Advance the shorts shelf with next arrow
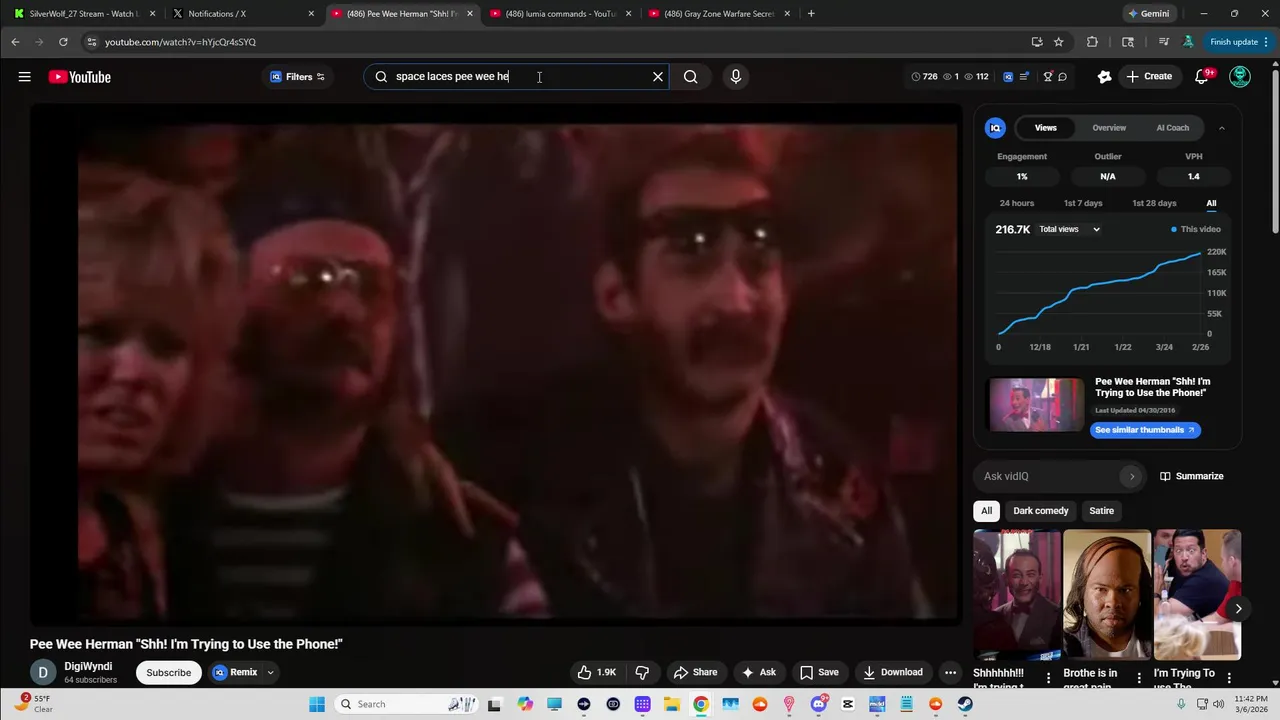The image size is (1280, 720). (x=1238, y=608)
